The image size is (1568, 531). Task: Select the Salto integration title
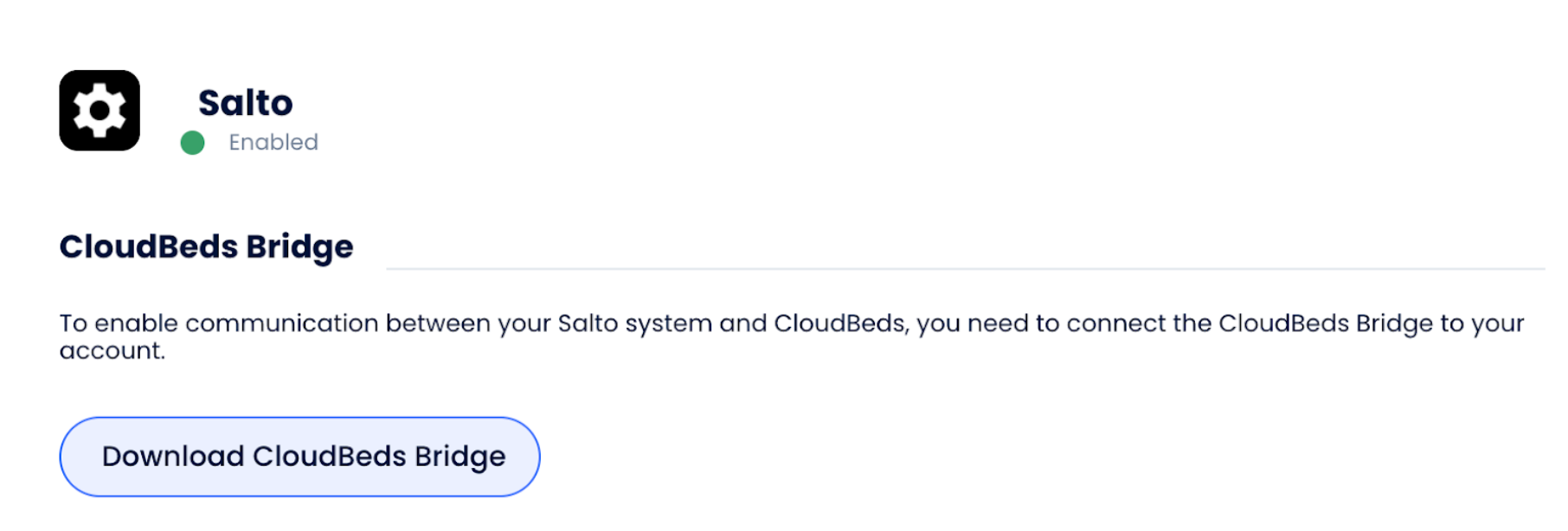click(x=246, y=103)
